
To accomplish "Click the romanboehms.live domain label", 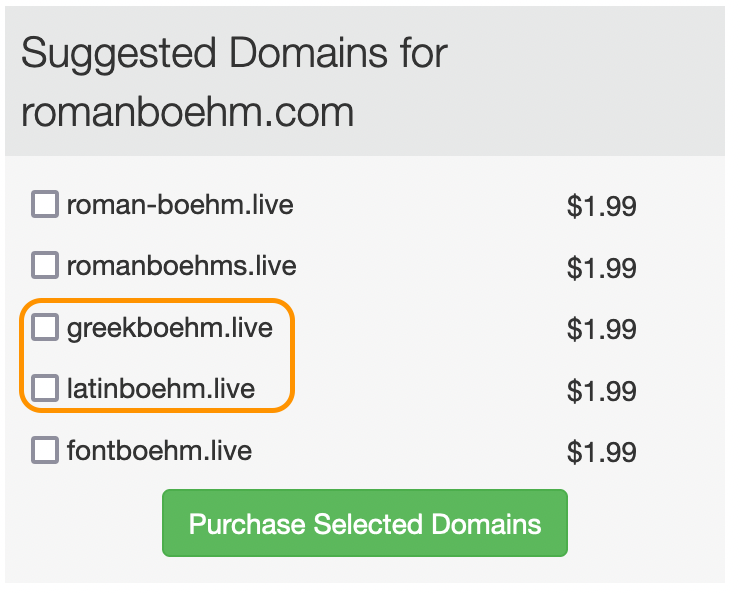I will click(x=181, y=267).
